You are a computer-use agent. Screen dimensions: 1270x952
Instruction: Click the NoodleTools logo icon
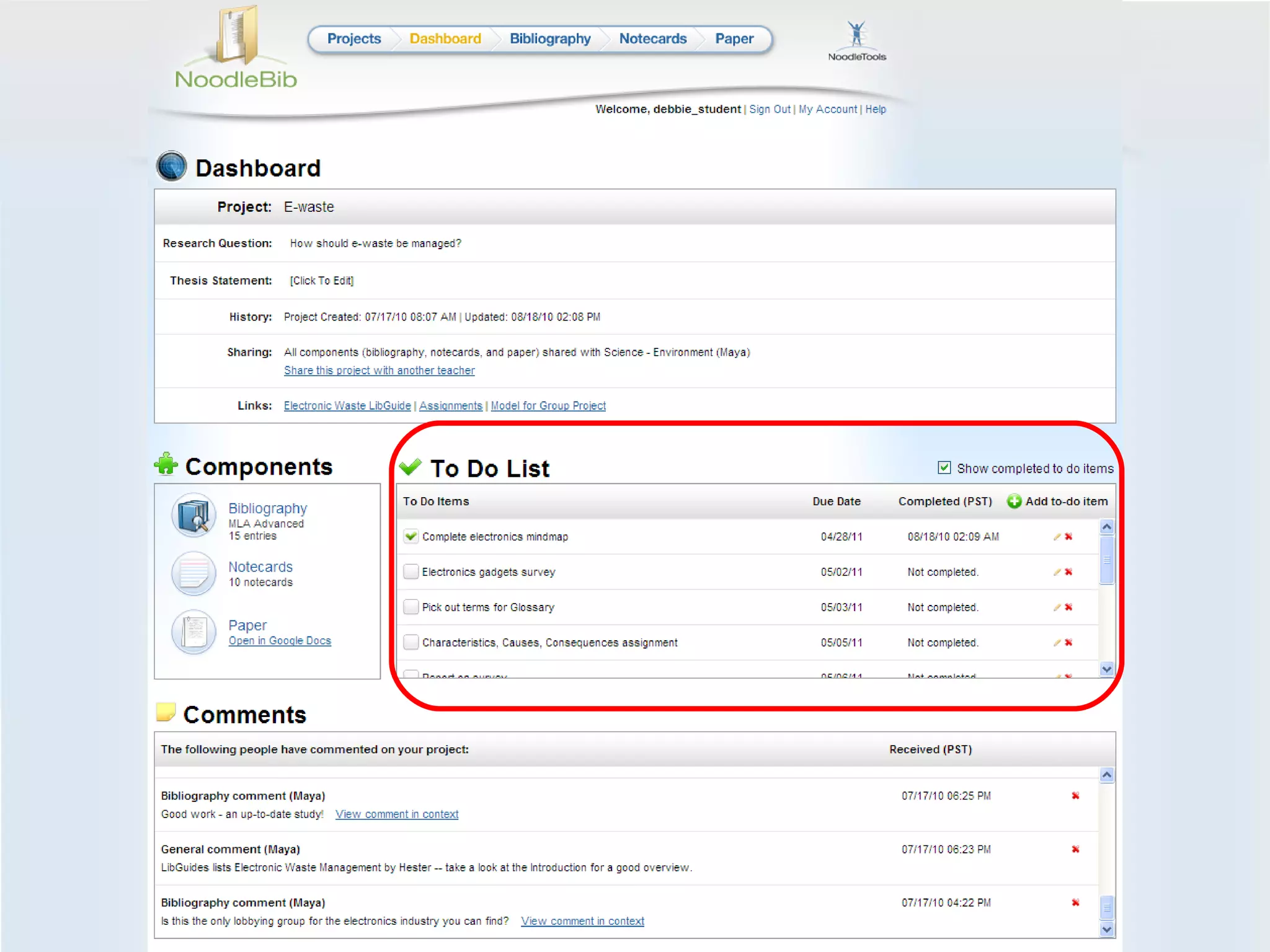pyautogui.click(x=856, y=34)
